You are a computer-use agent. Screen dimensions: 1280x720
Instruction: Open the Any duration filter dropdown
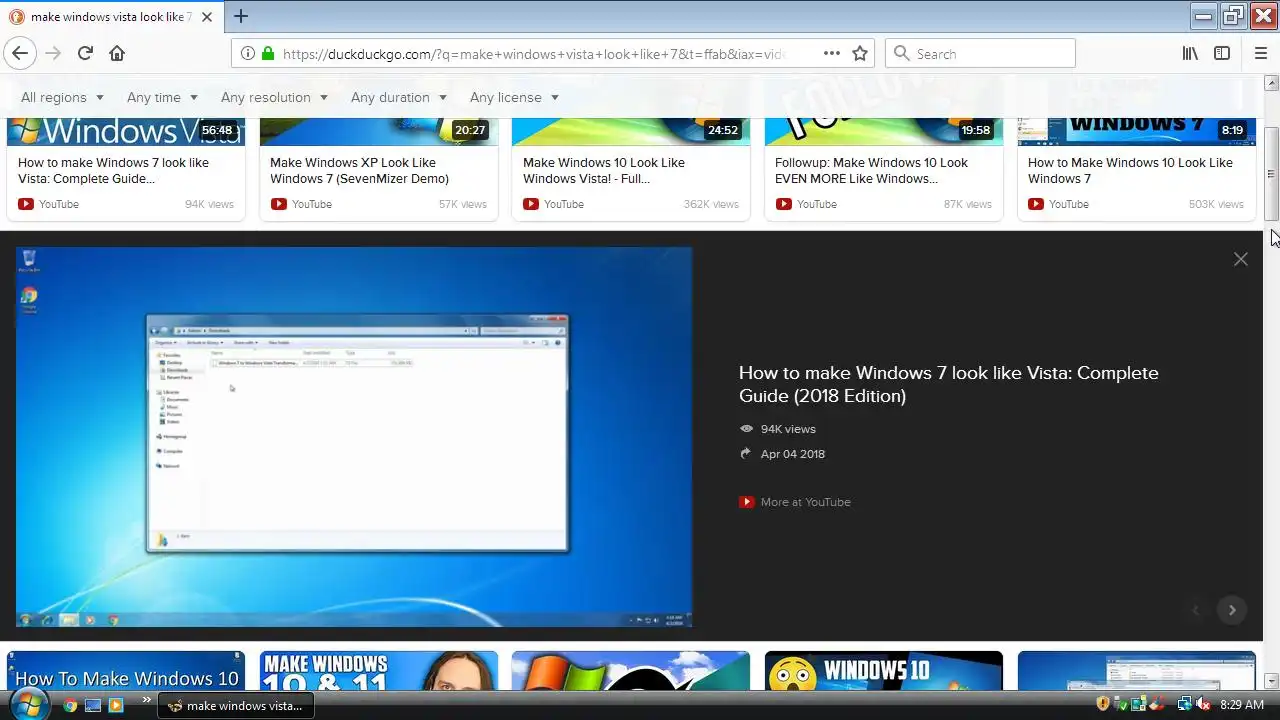point(398,97)
